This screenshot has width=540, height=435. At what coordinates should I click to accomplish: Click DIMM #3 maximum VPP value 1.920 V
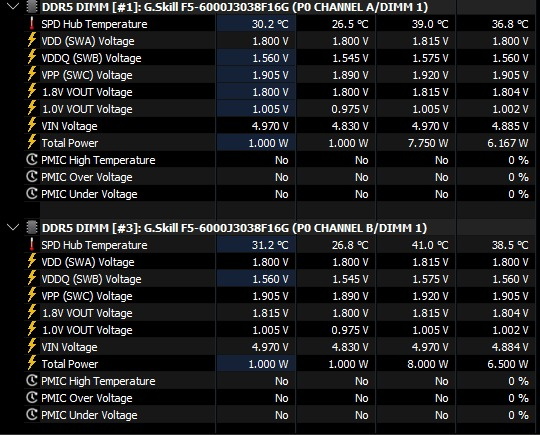[x=430, y=296]
